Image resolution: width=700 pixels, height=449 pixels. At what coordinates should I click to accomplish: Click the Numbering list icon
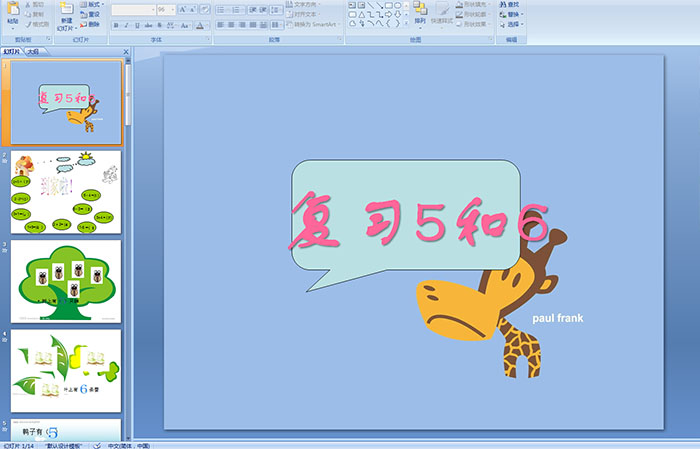[x=237, y=9]
